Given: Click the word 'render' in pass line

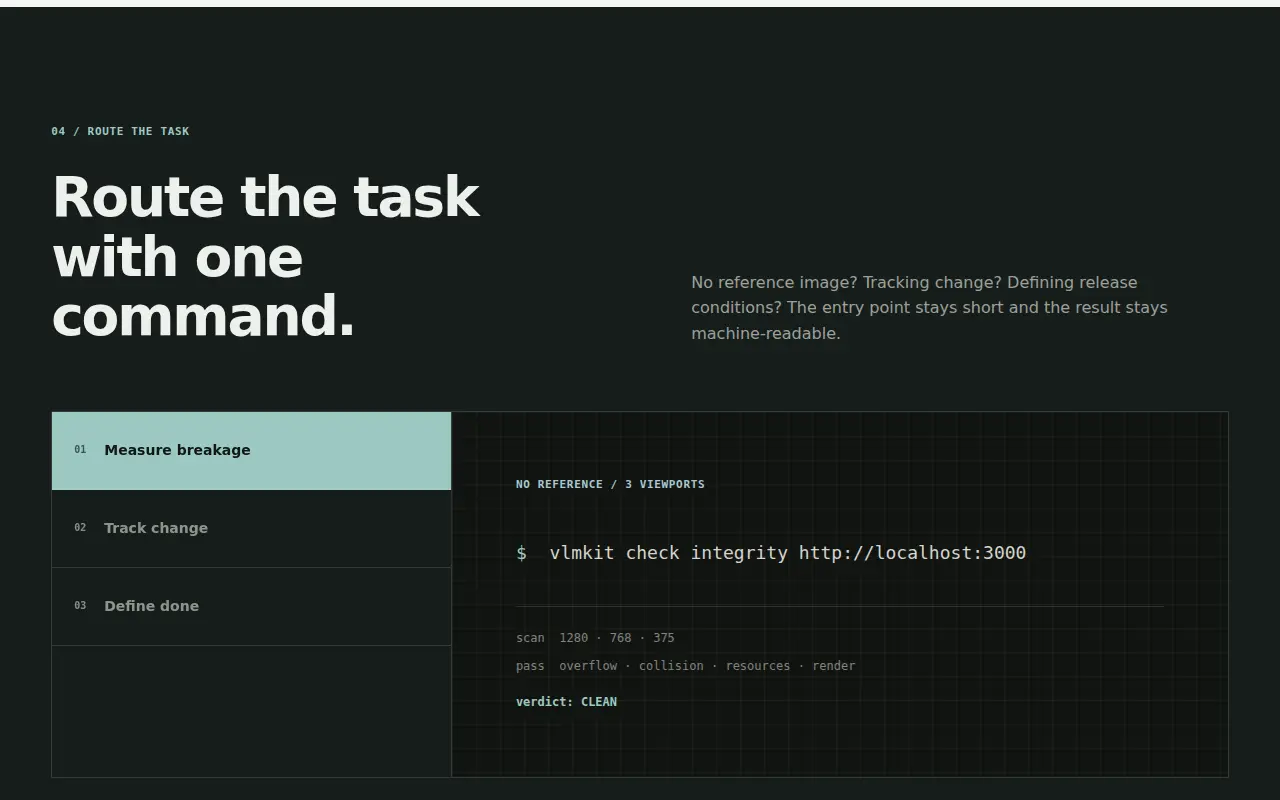Looking at the screenshot, I should coord(834,666).
